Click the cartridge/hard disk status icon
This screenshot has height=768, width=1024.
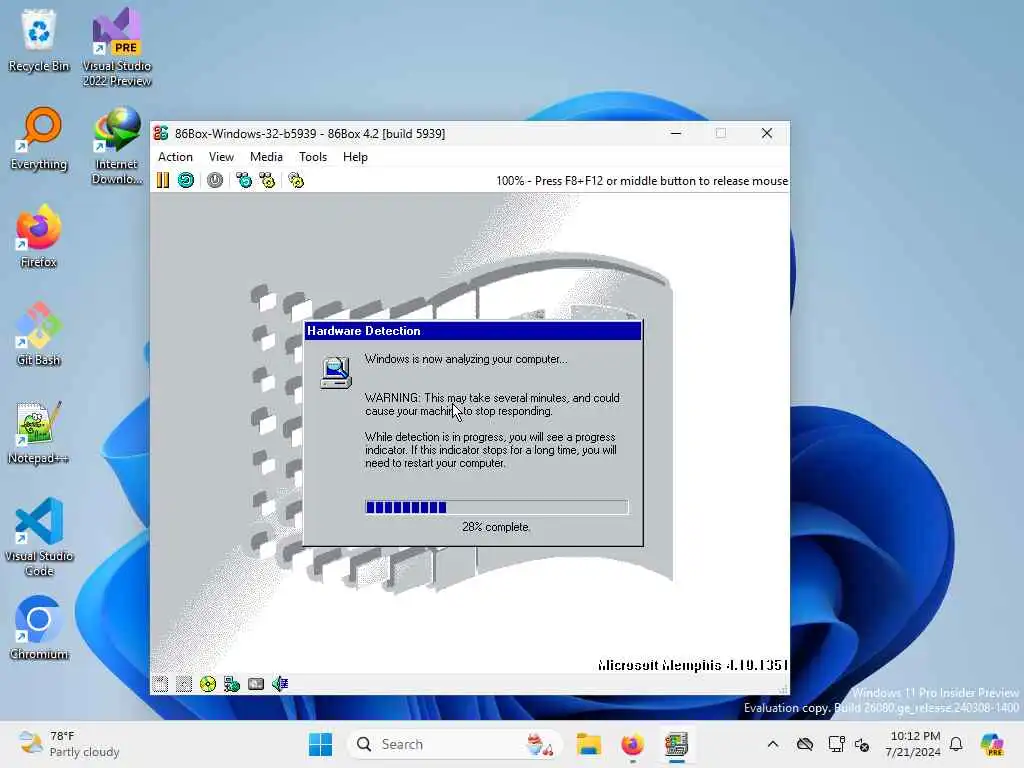(256, 684)
